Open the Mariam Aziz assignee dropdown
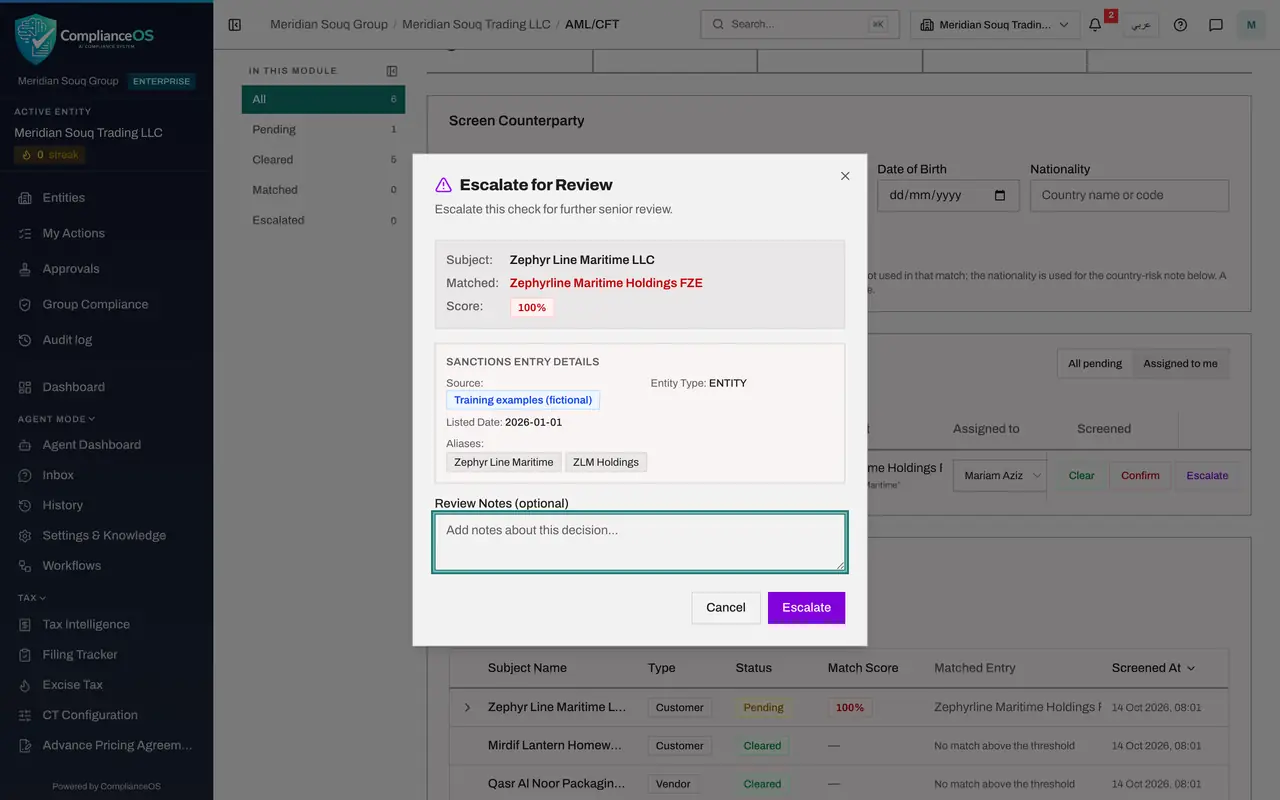Image resolution: width=1280 pixels, height=800 pixels. [x=1000, y=476]
